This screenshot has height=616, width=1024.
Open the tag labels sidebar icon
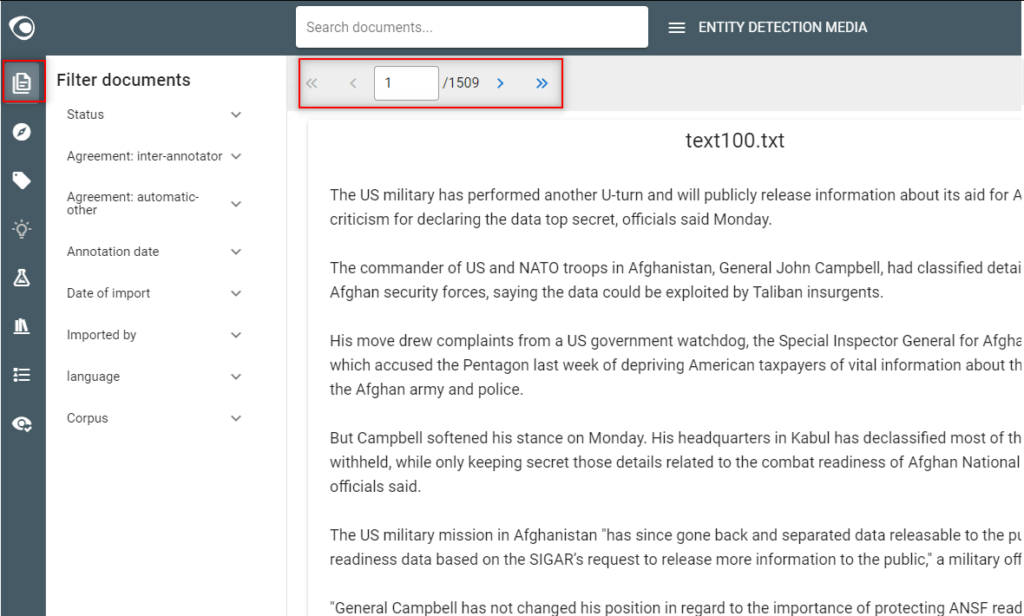pos(22,180)
